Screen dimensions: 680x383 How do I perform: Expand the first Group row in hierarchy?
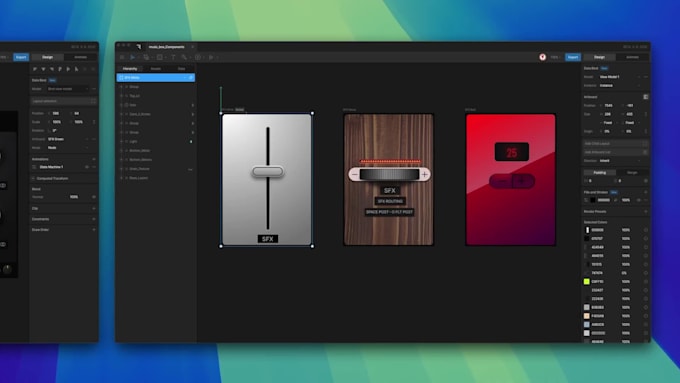point(121,87)
